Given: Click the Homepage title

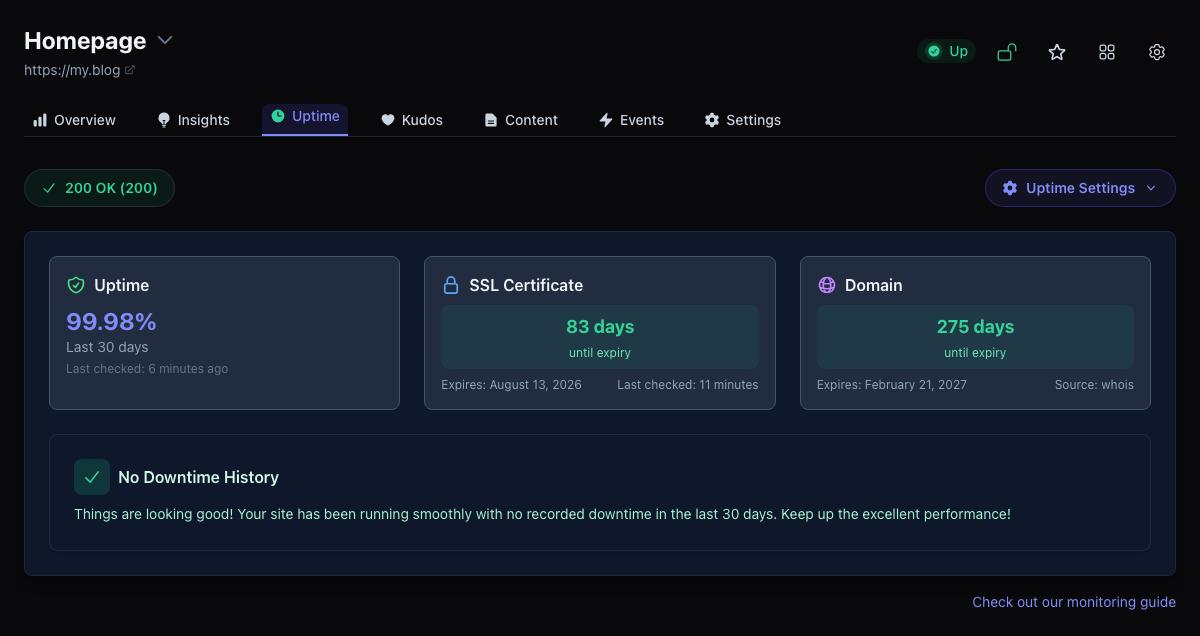Looking at the screenshot, I should [85, 40].
